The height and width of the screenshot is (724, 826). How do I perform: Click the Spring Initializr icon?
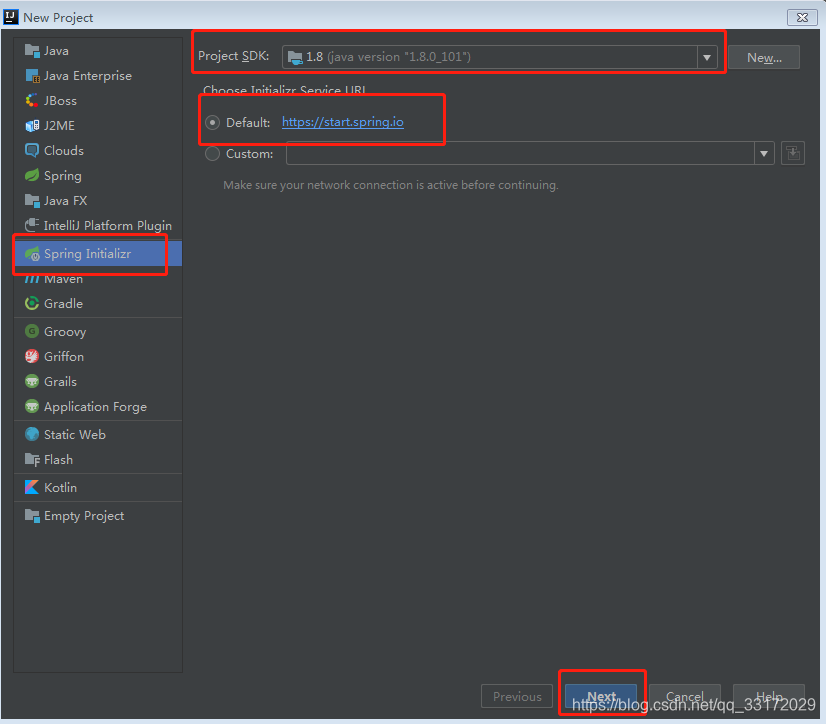tap(32, 253)
